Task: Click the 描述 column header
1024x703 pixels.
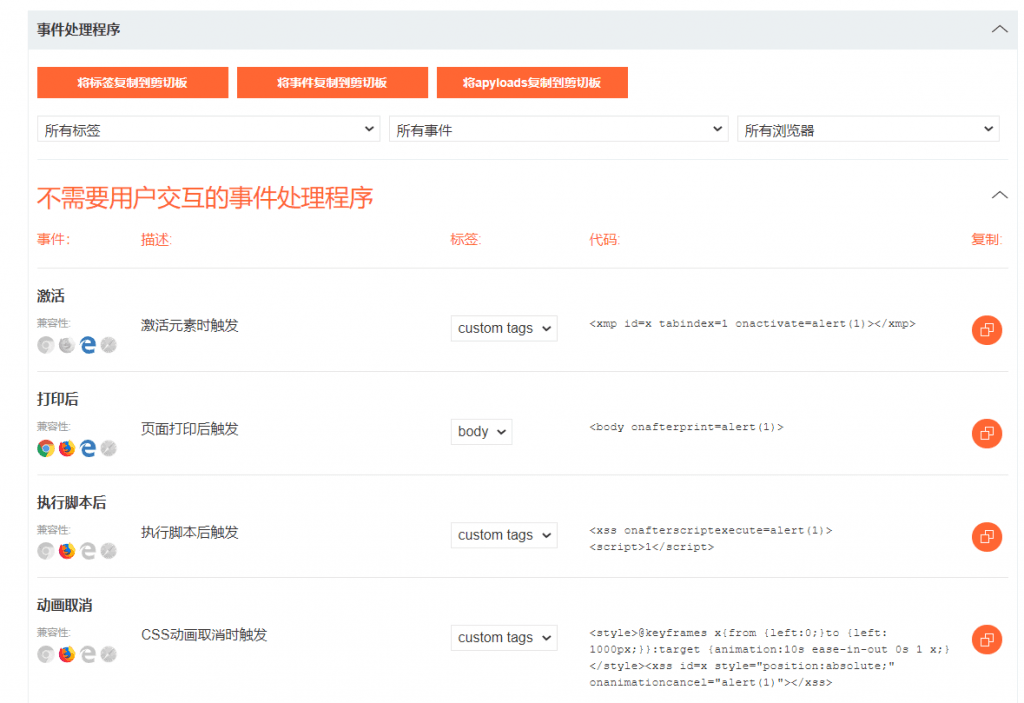Action: (157, 240)
